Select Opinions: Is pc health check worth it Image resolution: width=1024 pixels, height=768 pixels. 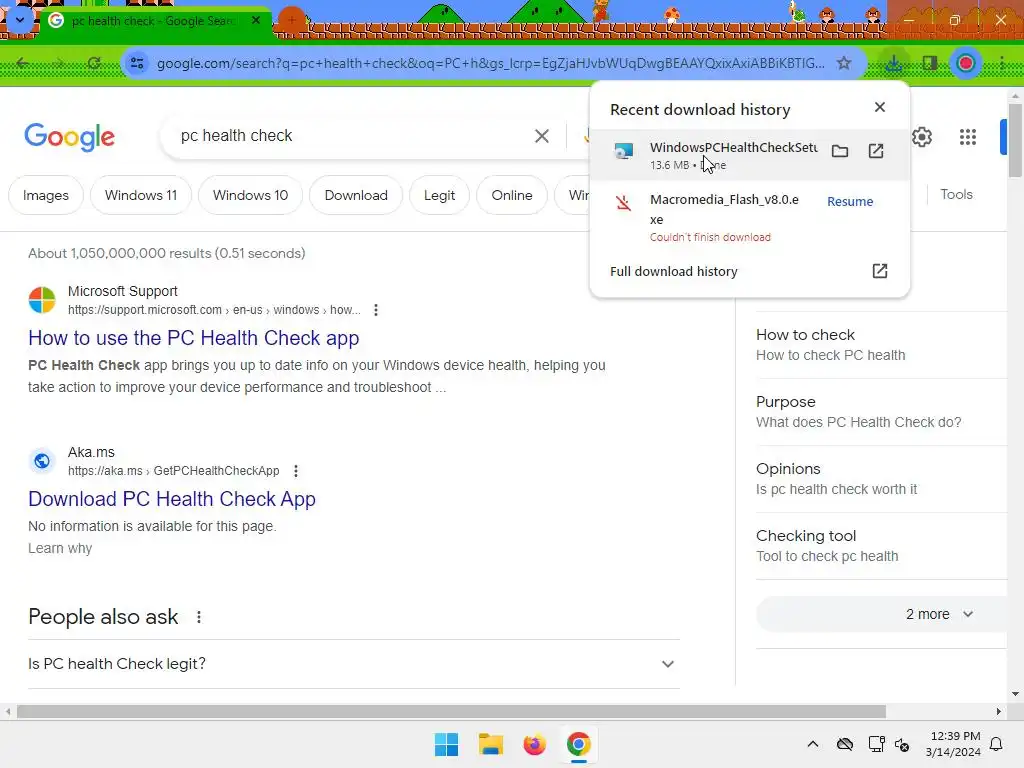pos(881,479)
